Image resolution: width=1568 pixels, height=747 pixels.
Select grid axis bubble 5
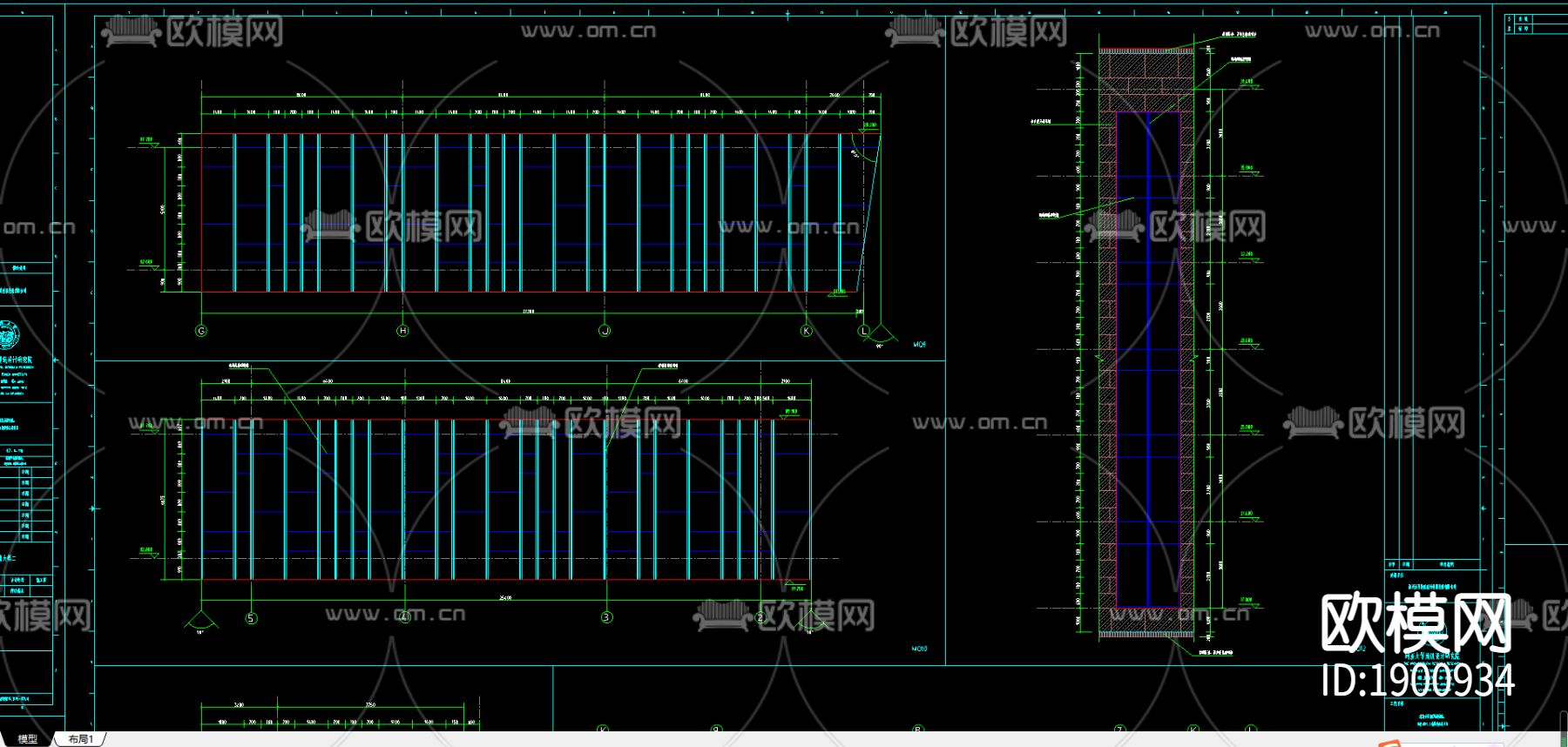251,618
